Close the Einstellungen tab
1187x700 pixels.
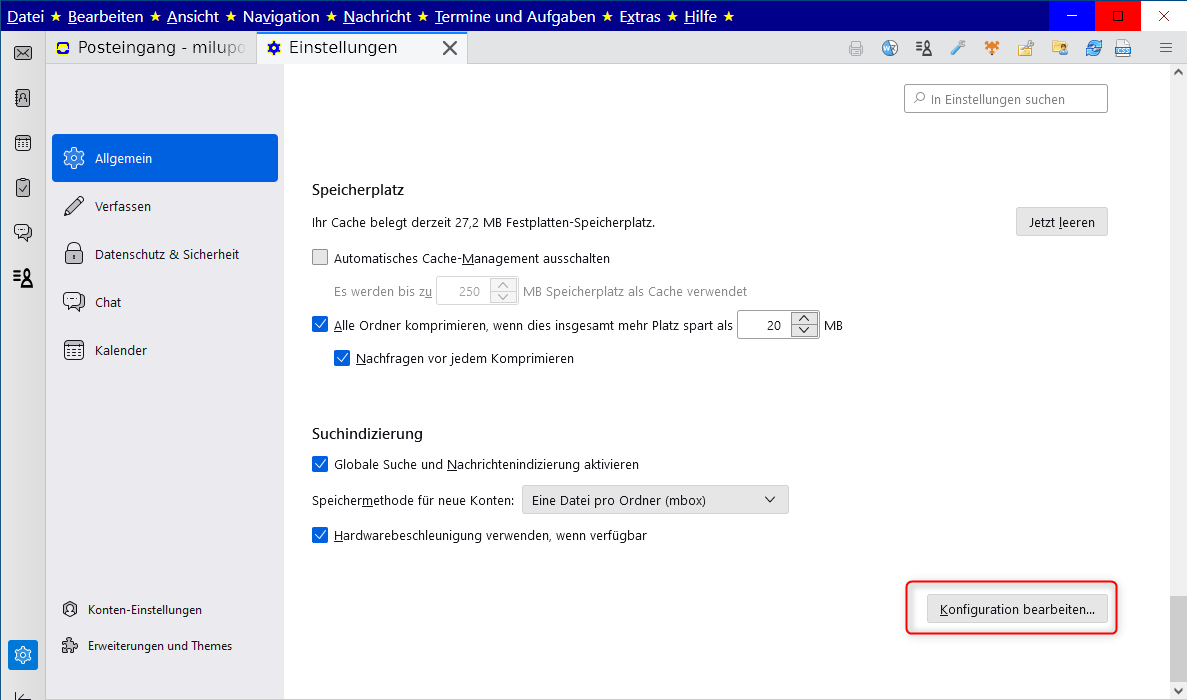tap(450, 48)
